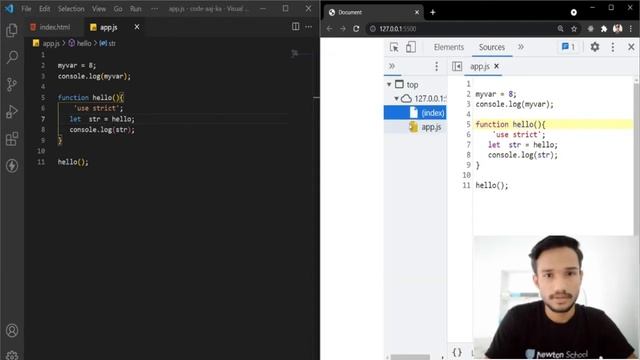Show hidden menus via title bar ellipsis
The width and height of the screenshot is (640, 360).
pos(154,9)
